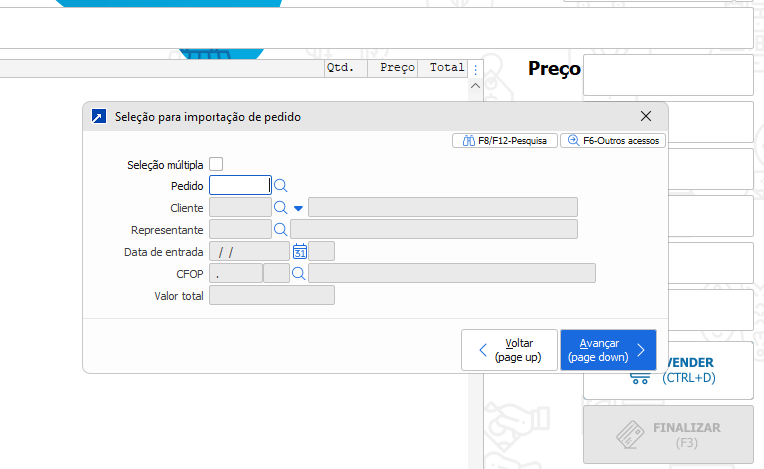Click the vertical dots menu beside Total column
Image resolution: width=764 pixels, height=469 pixels.
[x=476, y=70]
